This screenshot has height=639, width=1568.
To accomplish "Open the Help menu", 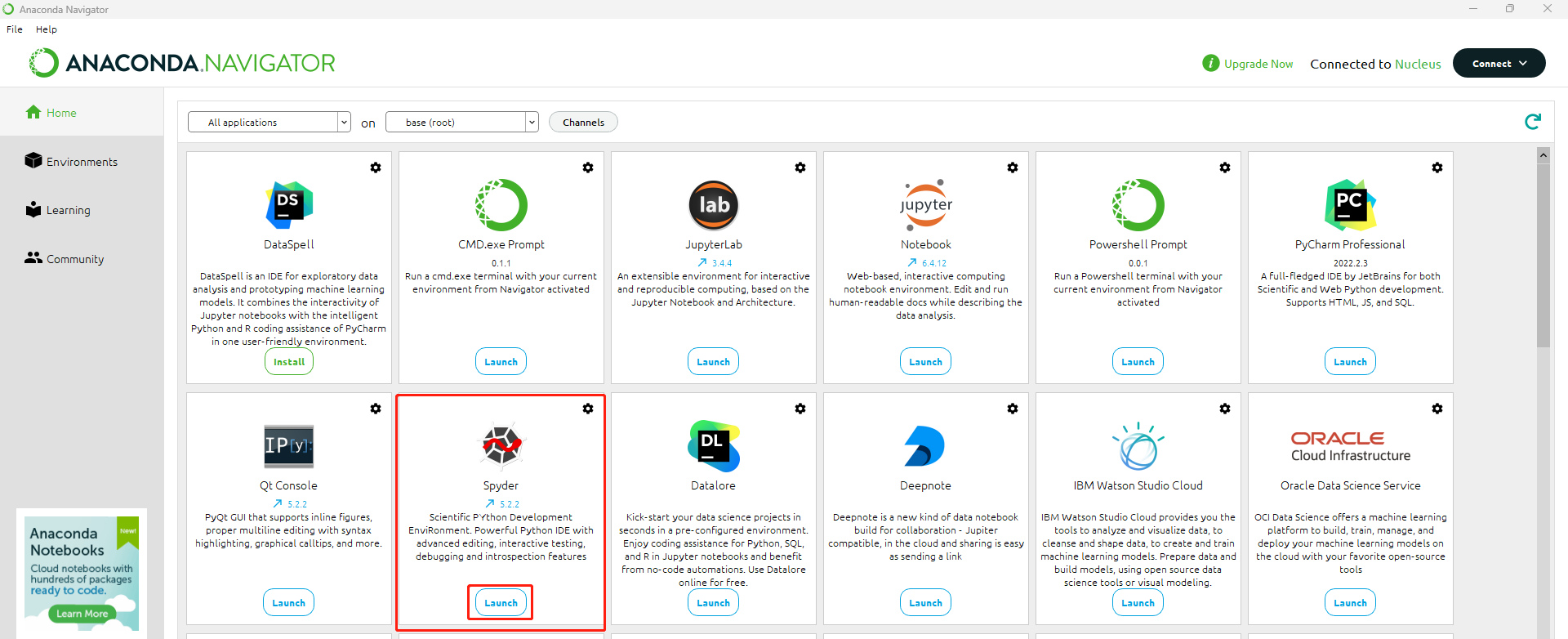I will [x=47, y=29].
